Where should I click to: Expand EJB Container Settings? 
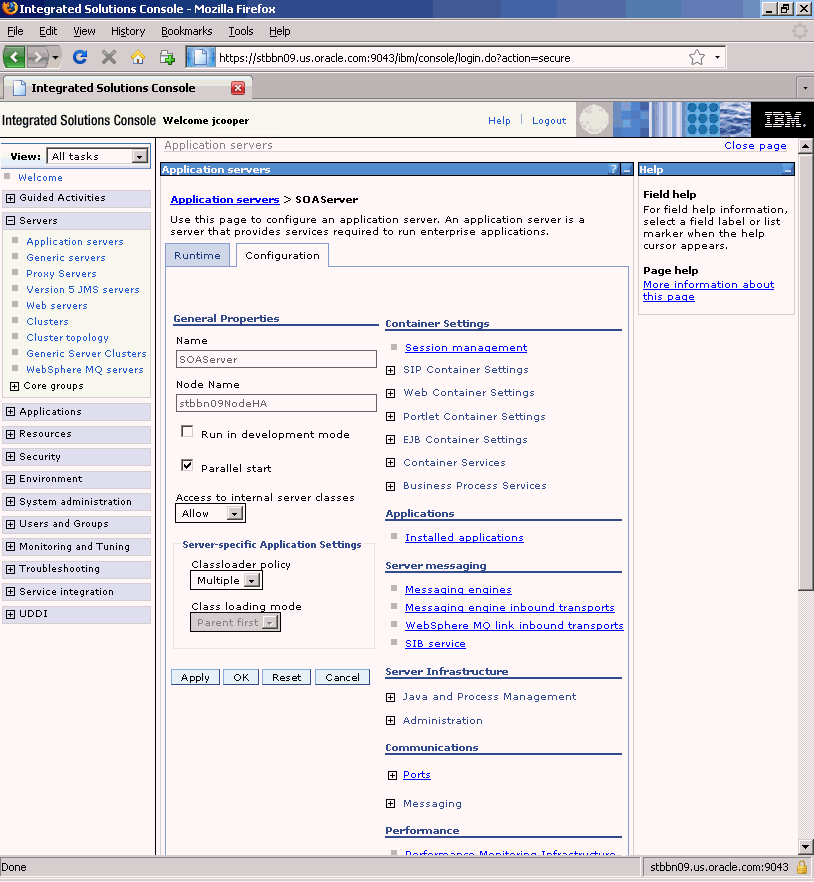pyautogui.click(x=390, y=440)
